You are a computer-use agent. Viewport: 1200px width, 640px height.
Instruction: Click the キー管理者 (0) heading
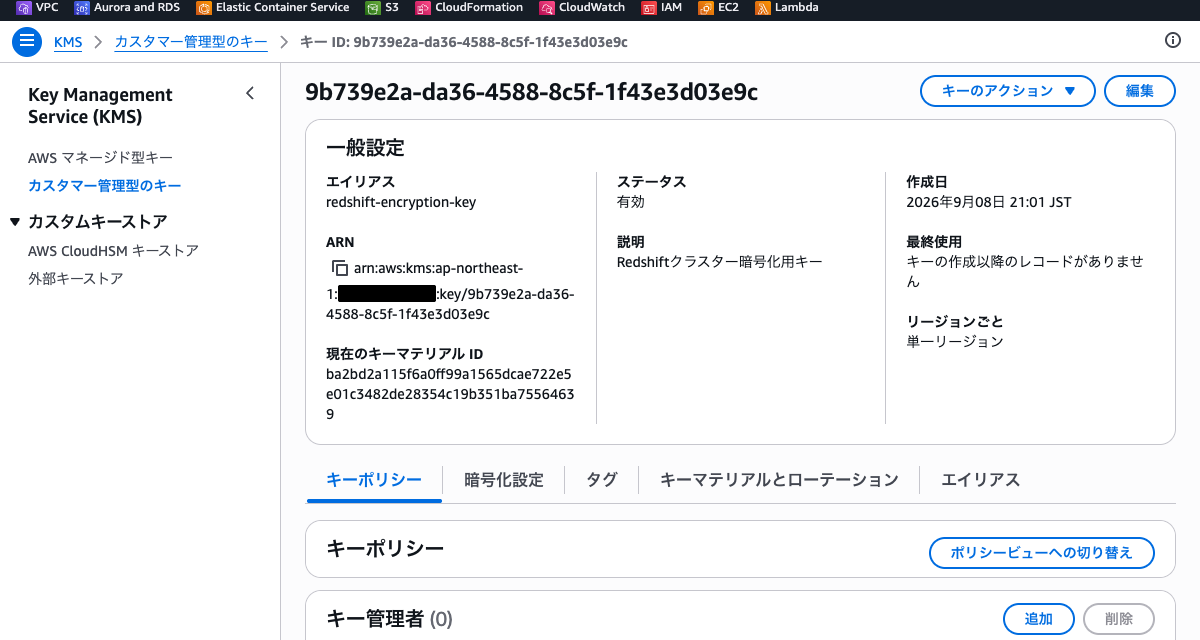389,620
